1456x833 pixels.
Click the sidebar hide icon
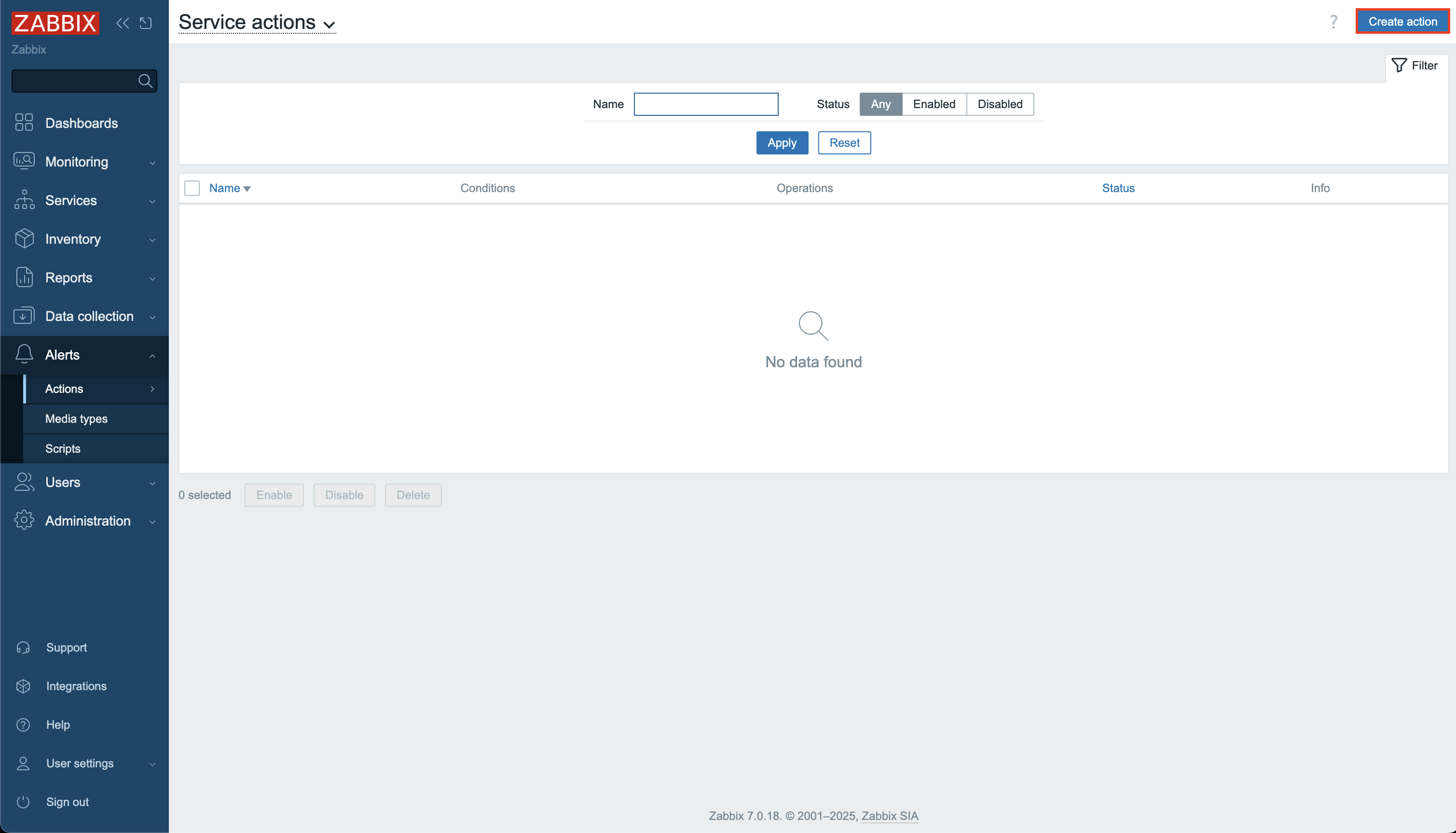coord(146,23)
